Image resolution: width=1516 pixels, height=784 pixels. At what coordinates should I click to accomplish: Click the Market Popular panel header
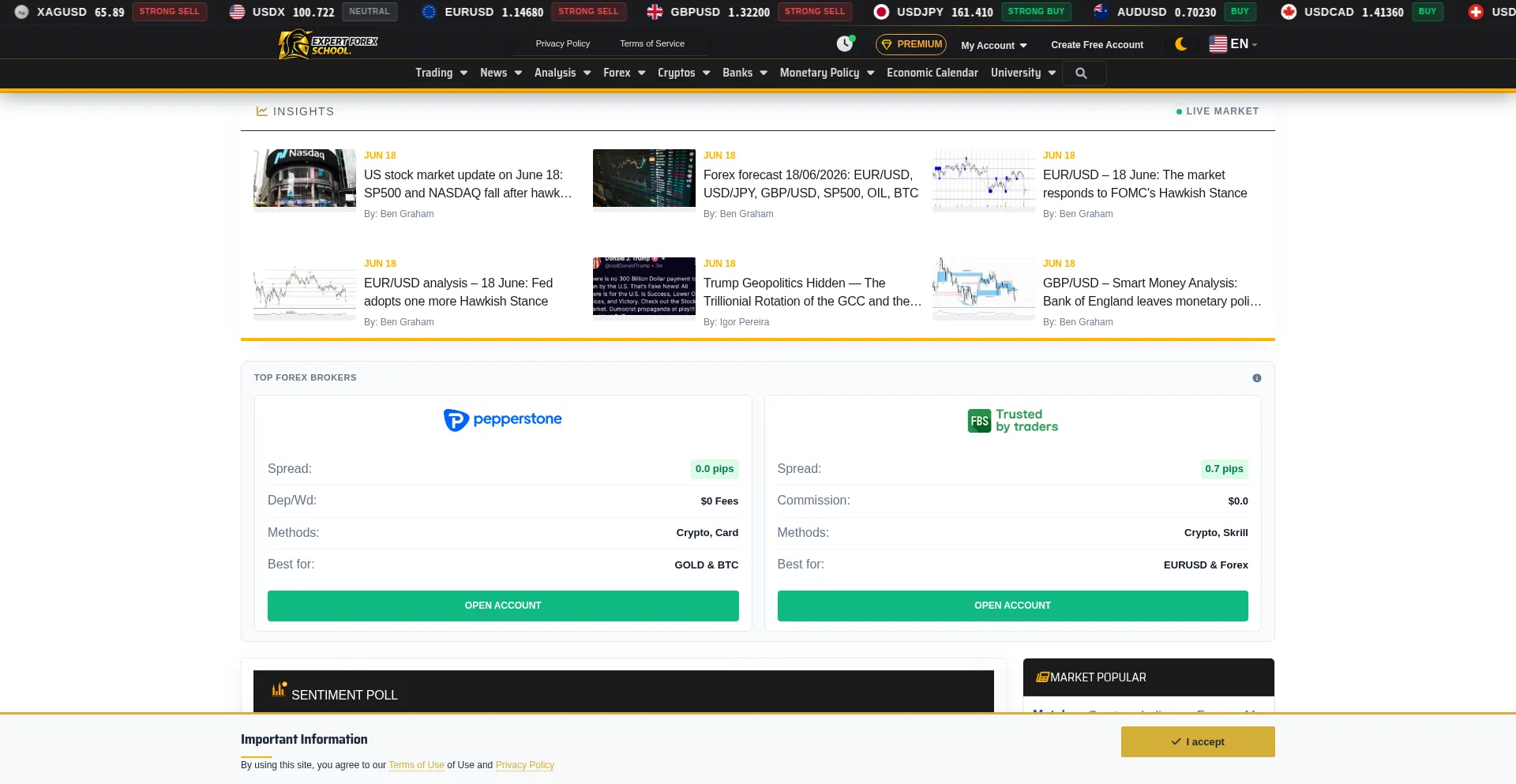click(1149, 677)
